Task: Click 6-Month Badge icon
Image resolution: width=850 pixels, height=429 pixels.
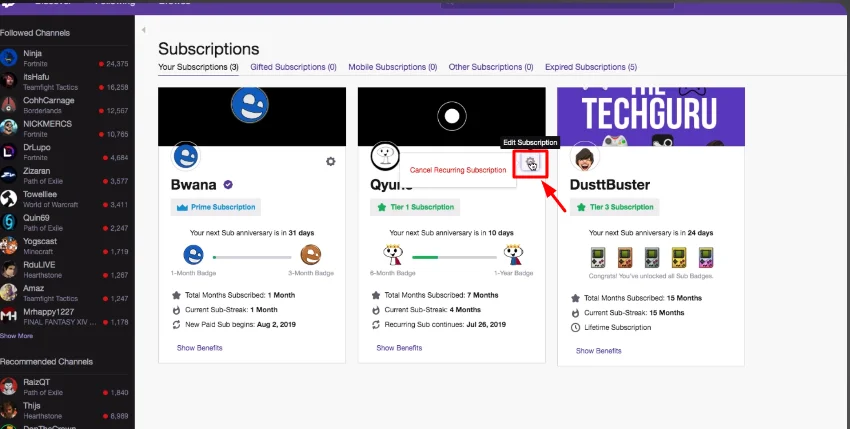Action: tap(392, 254)
